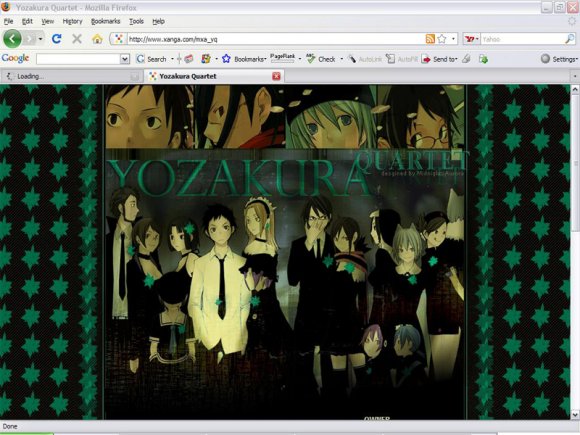Image resolution: width=580 pixels, height=435 pixels.
Task: Open the back/forward history dropdown arrow
Action: tap(40, 39)
